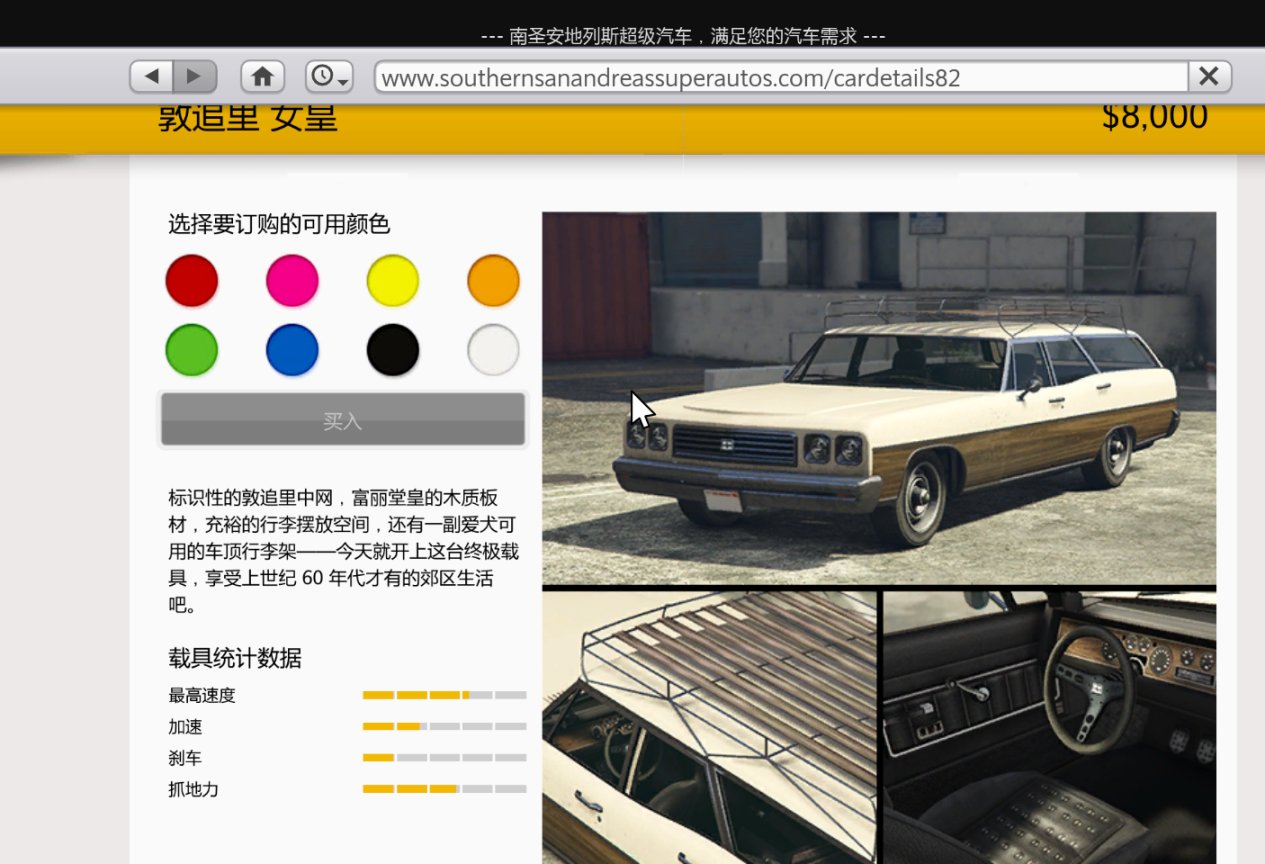Click the 加速 label
Image resolution: width=1265 pixels, height=864 pixels.
pyautogui.click(x=185, y=727)
